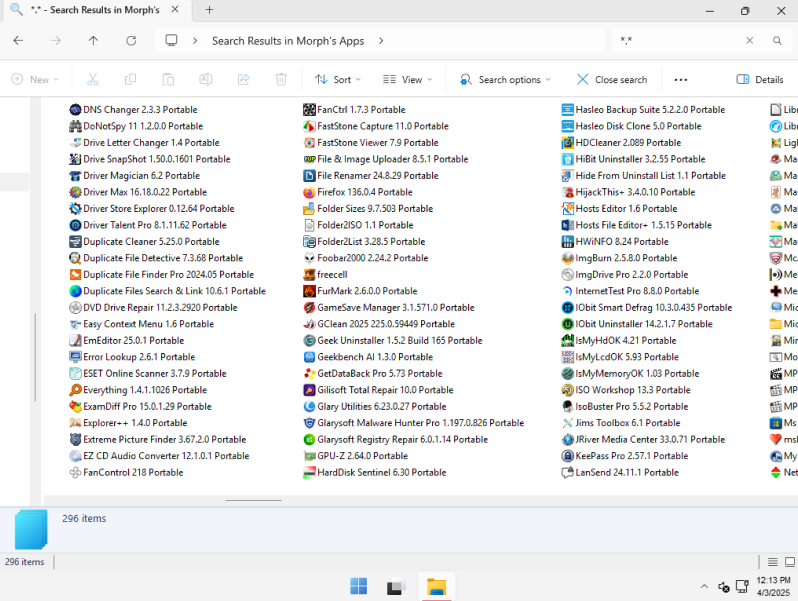Click the Copy icon in toolbar
The image size is (798, 601).
pyautogui.click(x=130, y=79)
